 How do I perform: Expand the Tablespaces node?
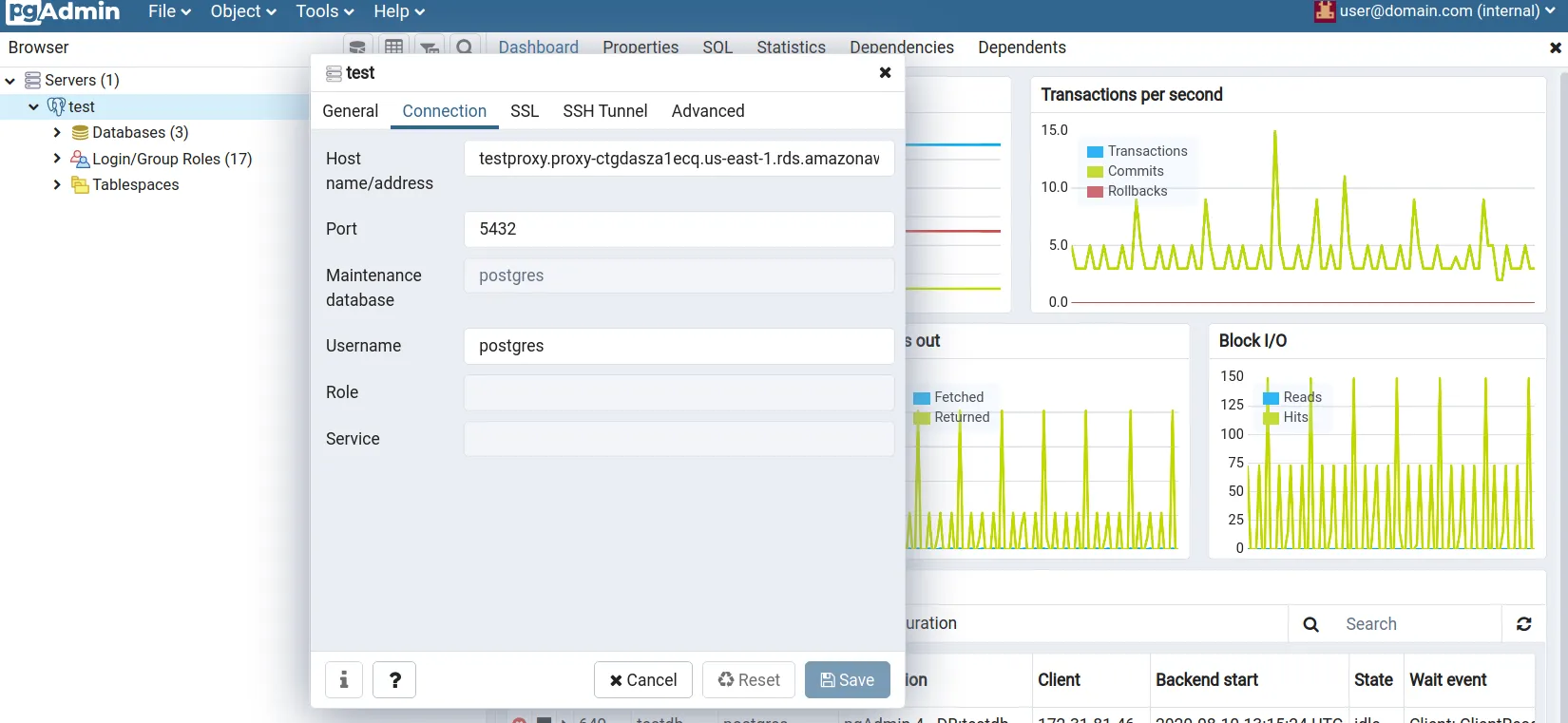point(57,184)
